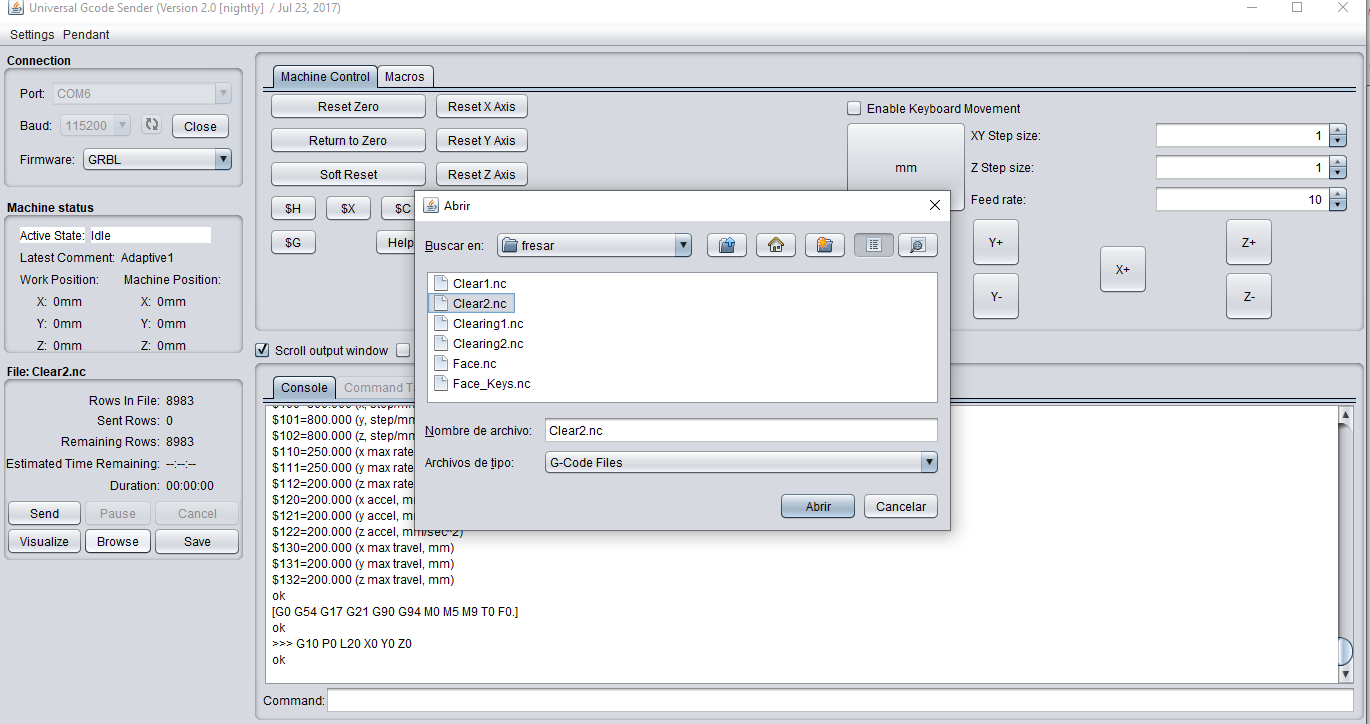Switch to Macros tab
The image size is (1370, 724).
coord(405,76)
